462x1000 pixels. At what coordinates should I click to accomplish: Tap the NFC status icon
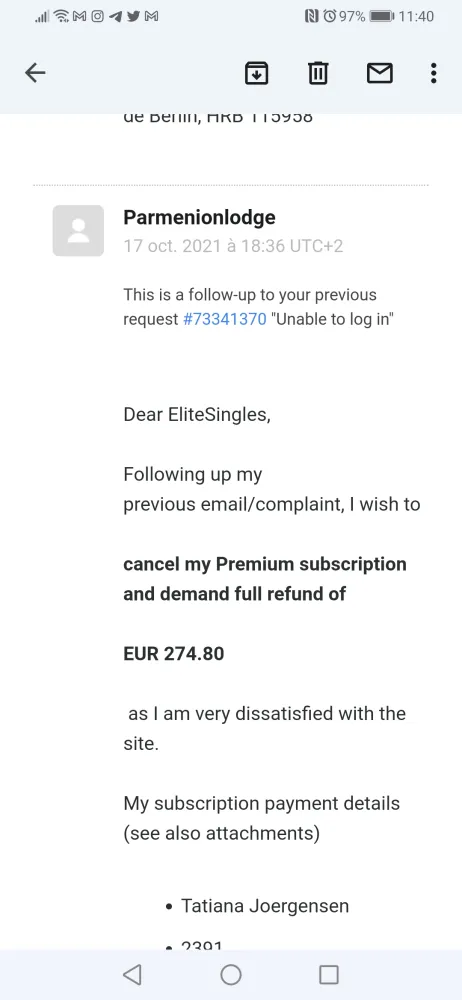click(x=312, y=17)
